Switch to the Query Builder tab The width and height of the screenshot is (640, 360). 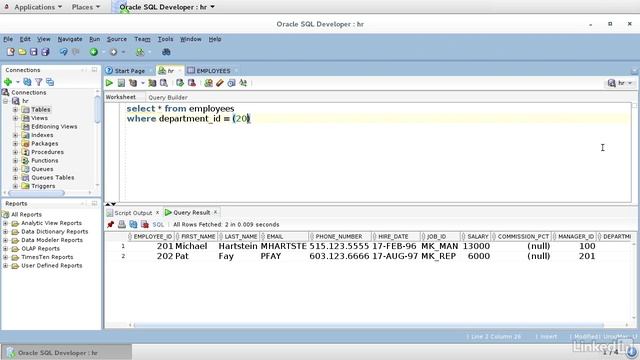(168, 97)
